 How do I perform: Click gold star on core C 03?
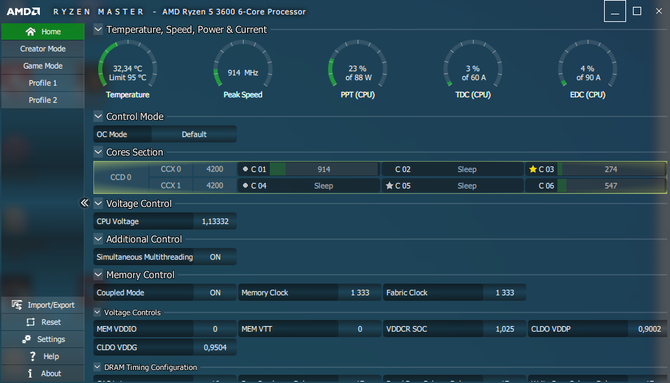point(532,169)
